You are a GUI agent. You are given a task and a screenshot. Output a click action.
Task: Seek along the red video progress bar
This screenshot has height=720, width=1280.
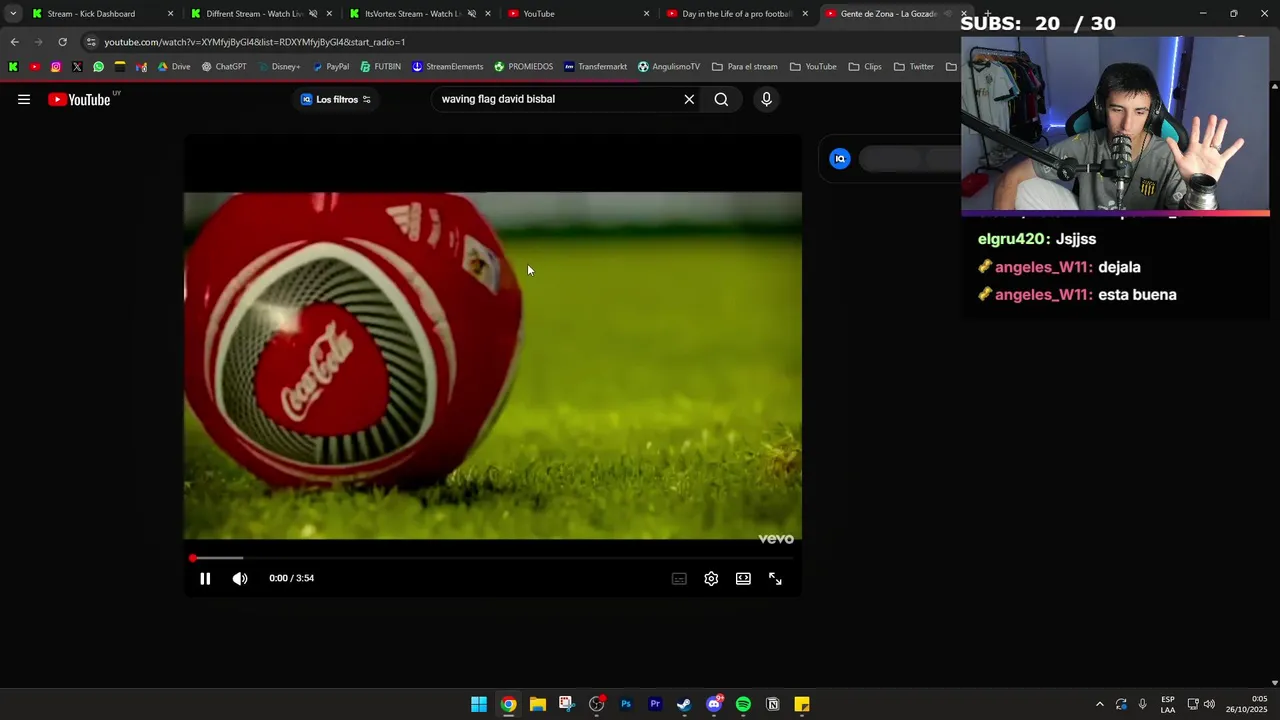coord(492,558)
